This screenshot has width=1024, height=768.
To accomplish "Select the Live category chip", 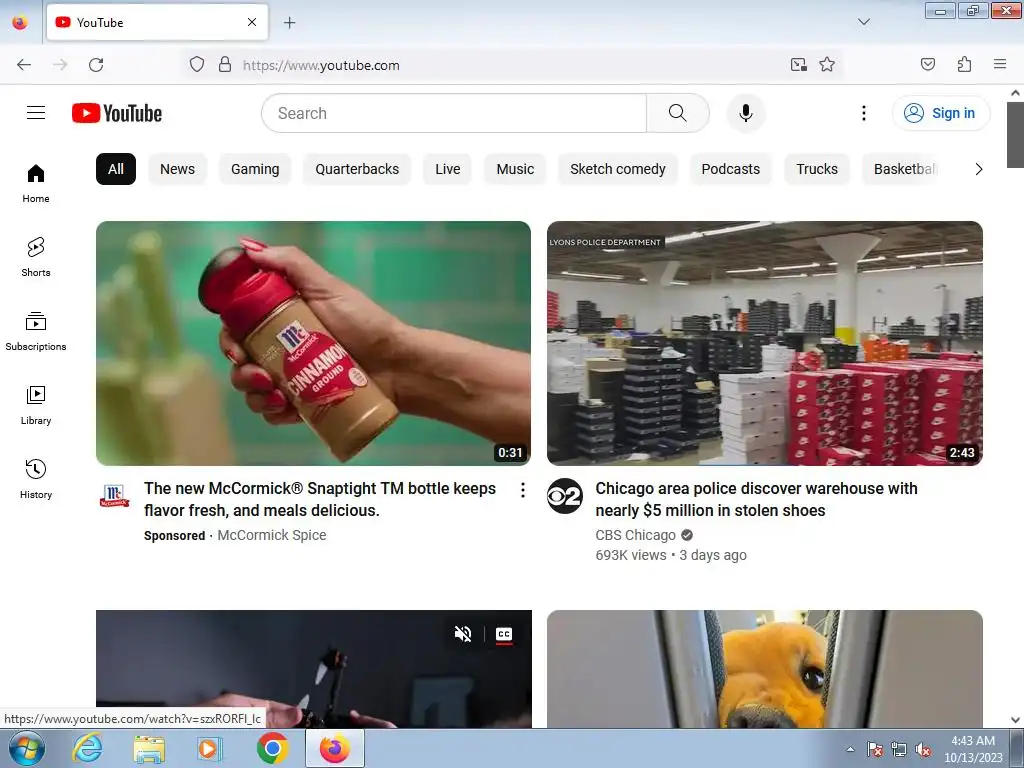I will [447, 169].
